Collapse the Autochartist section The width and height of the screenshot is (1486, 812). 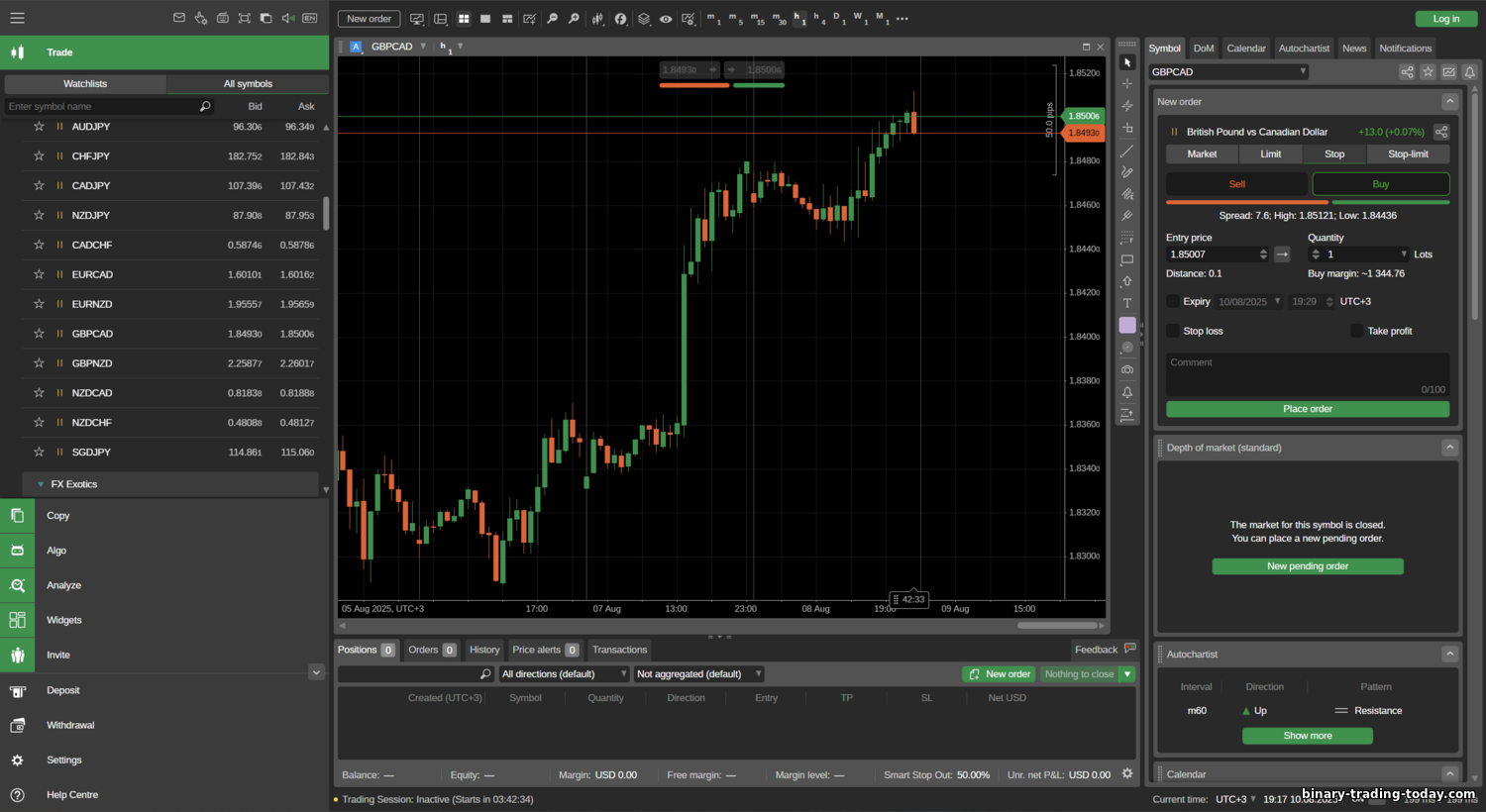(x=1449, y=654)
